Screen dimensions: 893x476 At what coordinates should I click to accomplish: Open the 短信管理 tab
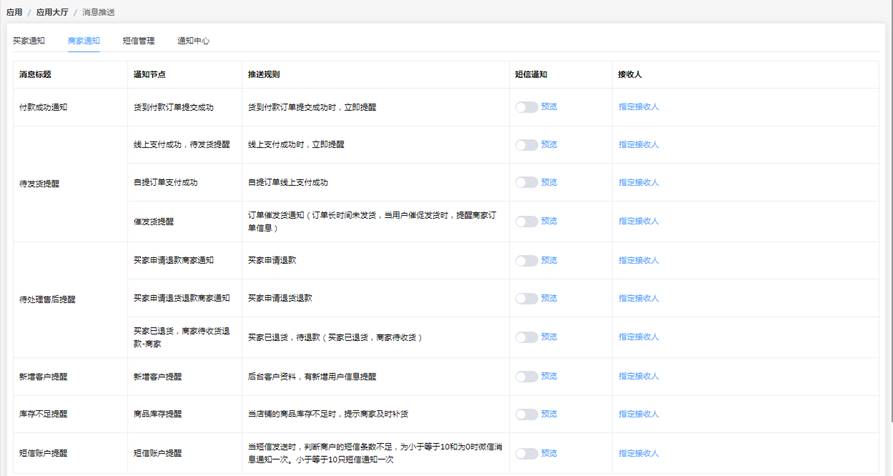[x=138, y=40]
